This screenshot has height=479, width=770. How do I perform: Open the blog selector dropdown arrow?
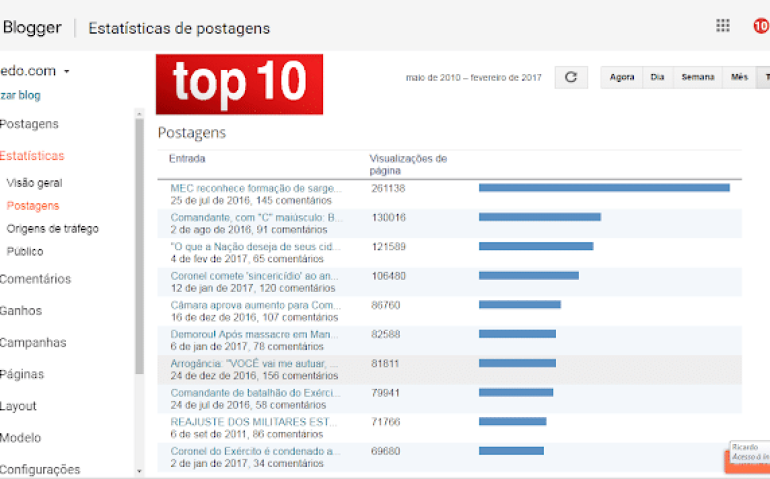coord(67,71)
